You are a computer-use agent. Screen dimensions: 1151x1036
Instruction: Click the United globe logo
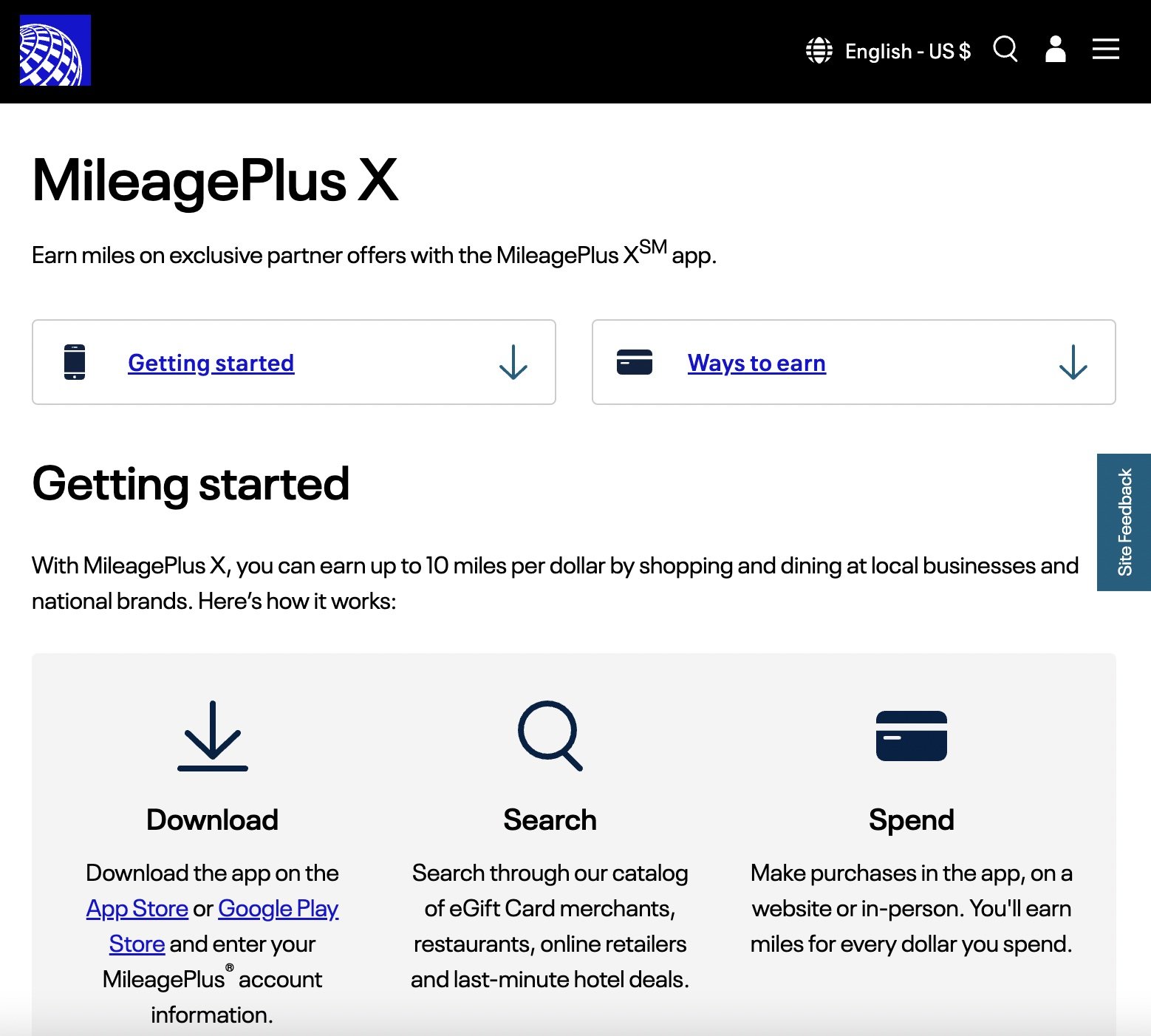(x=55, y=50)
